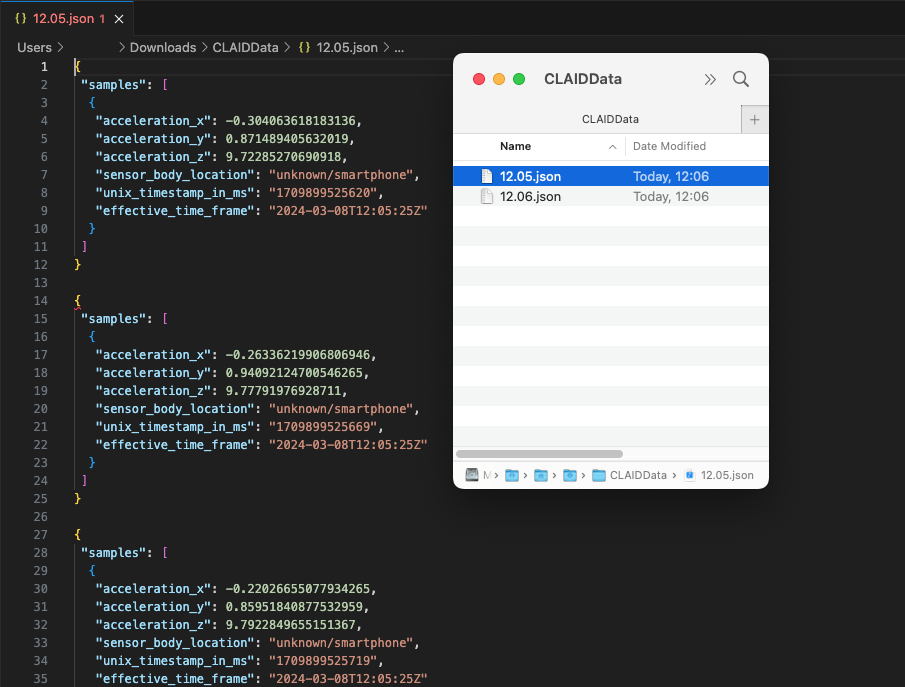905x687 pixels.
Task: Click the acceleration_x value -0.26336219906806946
Action: point(297,354)
